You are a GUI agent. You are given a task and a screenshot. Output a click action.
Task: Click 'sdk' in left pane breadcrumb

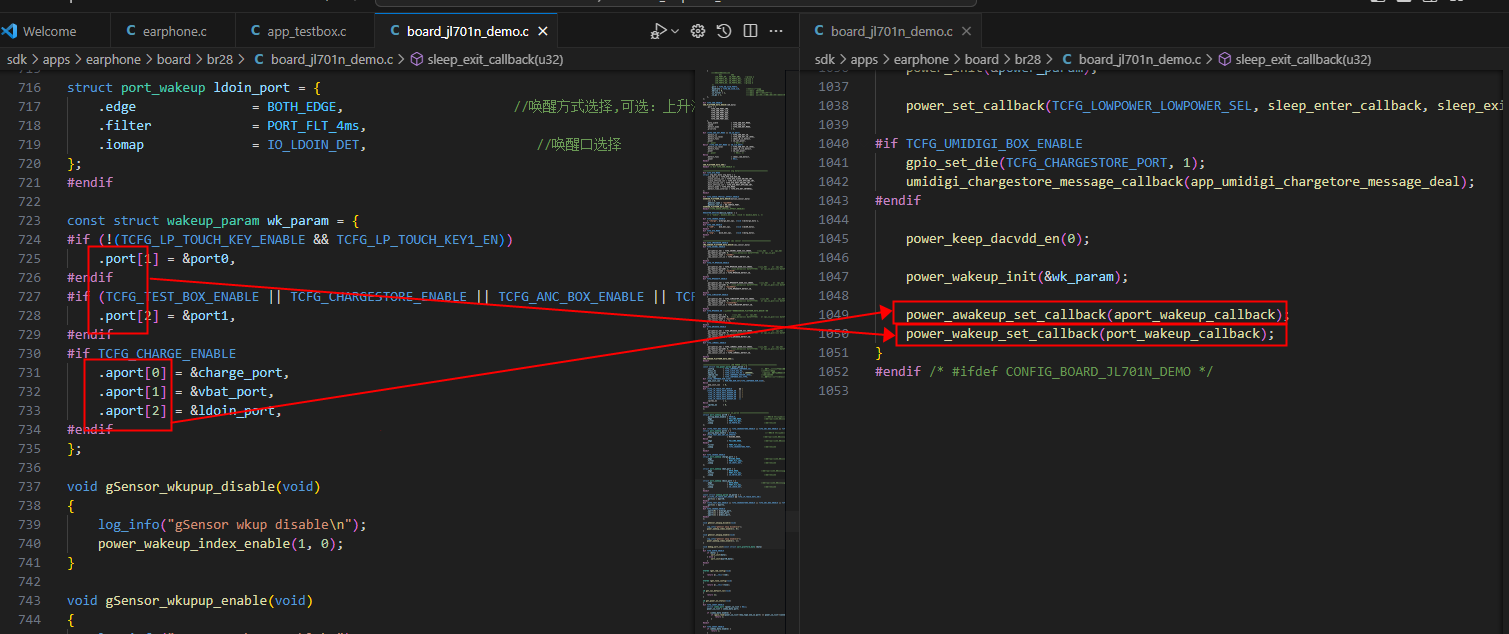click(x=17, y=59)
